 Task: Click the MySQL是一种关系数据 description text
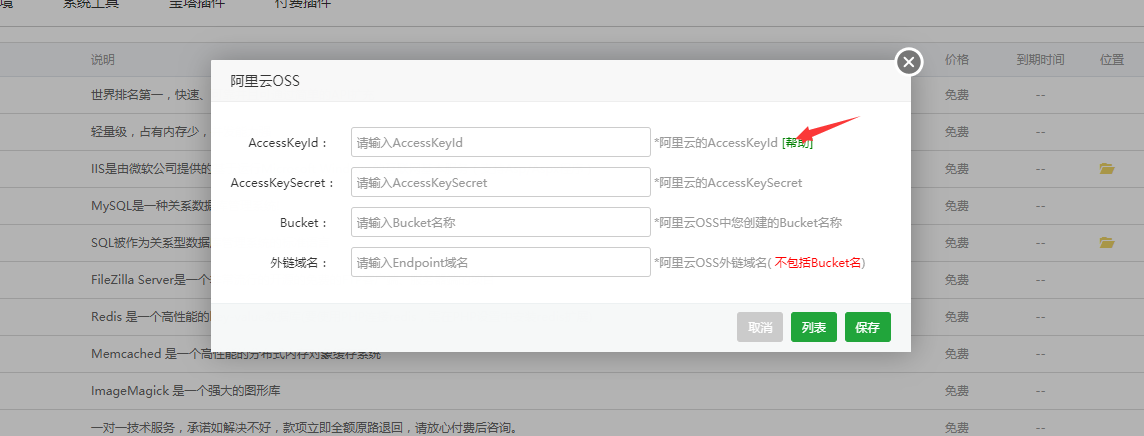coord(151,205)
